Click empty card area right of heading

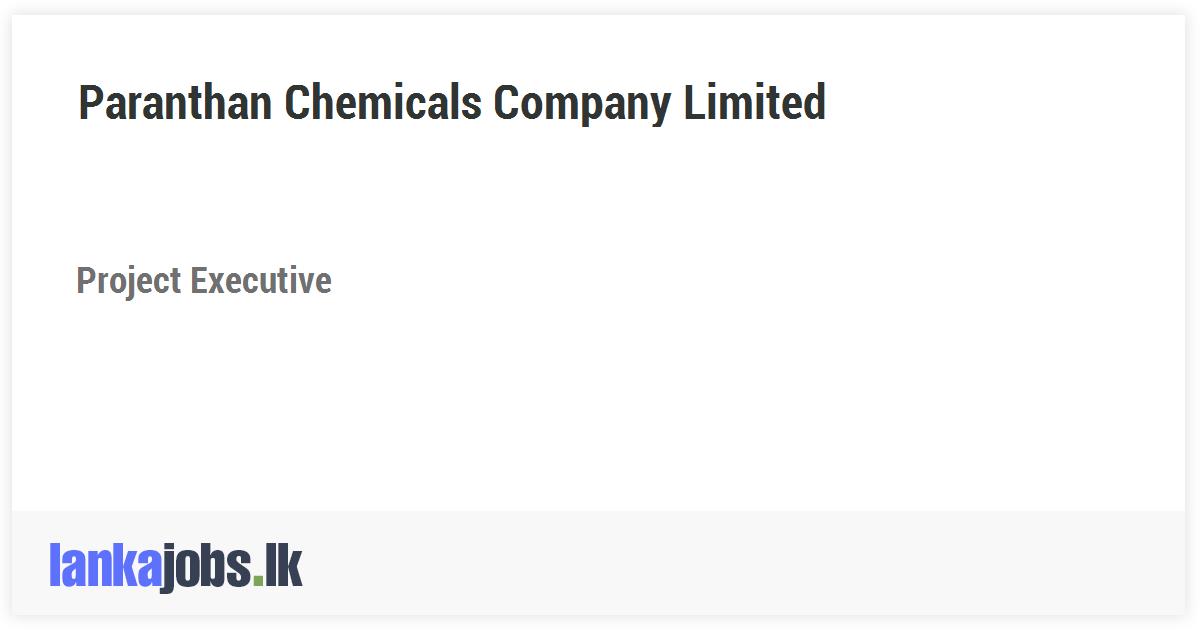point(1000,103)
